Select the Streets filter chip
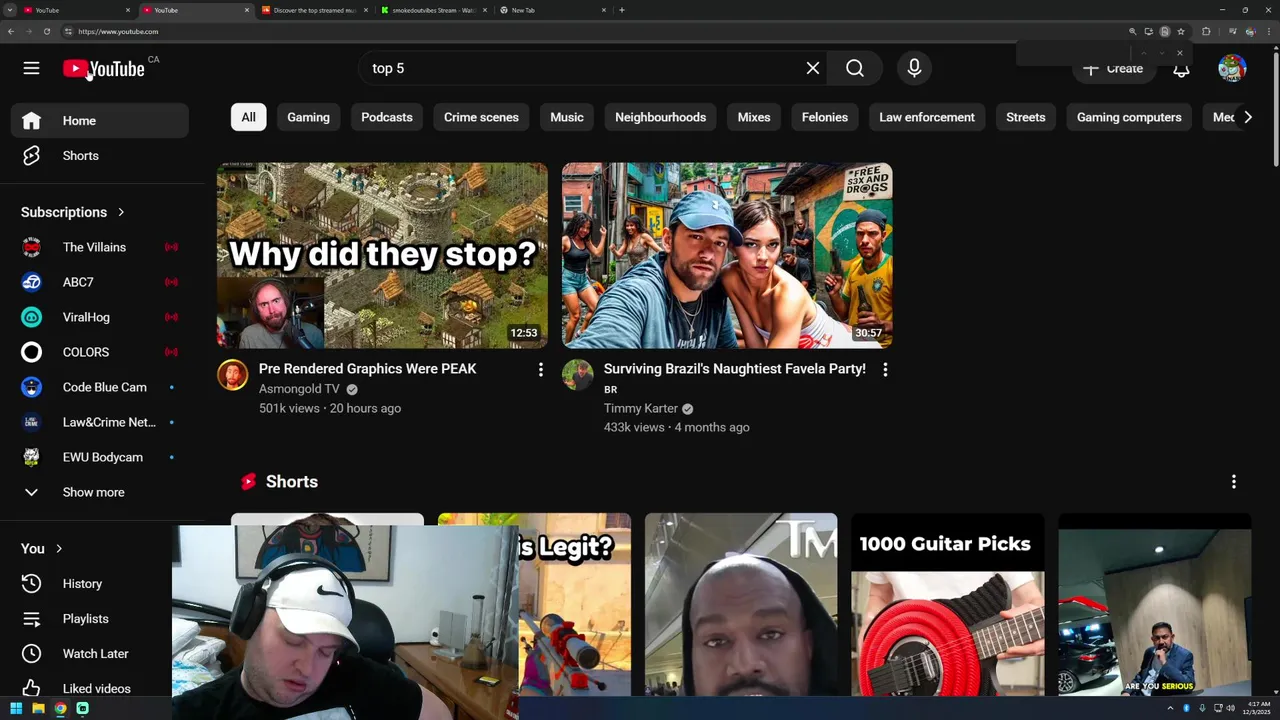The image size is (1280, 720). coord(1026,117)
